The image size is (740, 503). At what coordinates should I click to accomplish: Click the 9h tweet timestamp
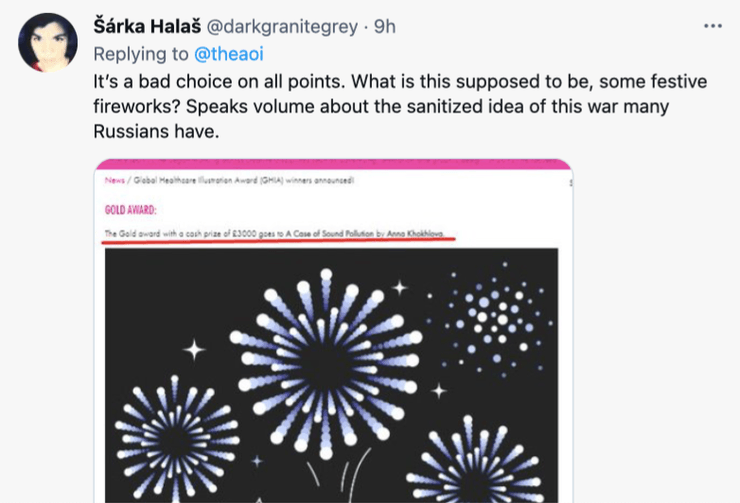tap(385, 27)
